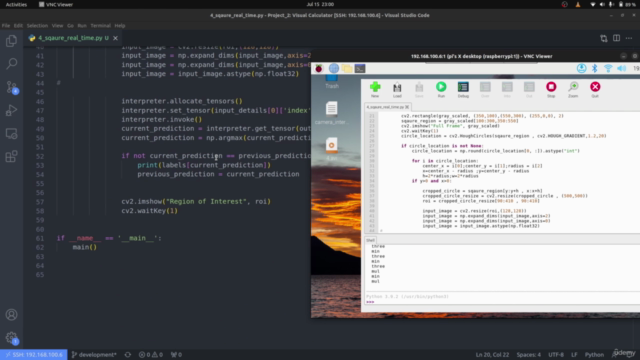Open the Selection menu in VS Code

pyautogui.click(x=37, y=25)
